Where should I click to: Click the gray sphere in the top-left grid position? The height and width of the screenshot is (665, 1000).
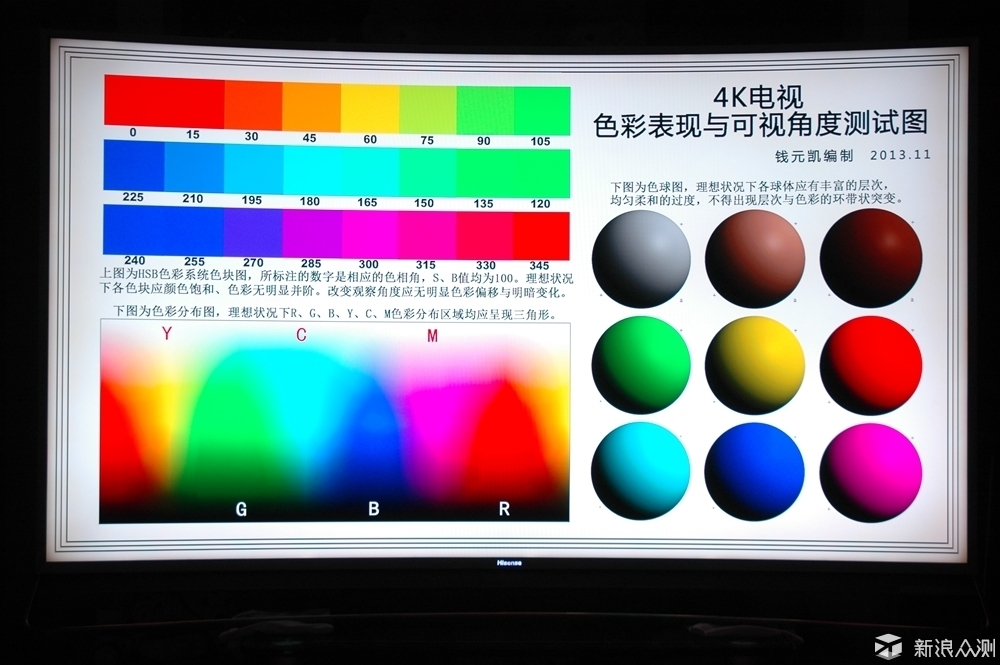pyautogui.click(x=640, y=260)
